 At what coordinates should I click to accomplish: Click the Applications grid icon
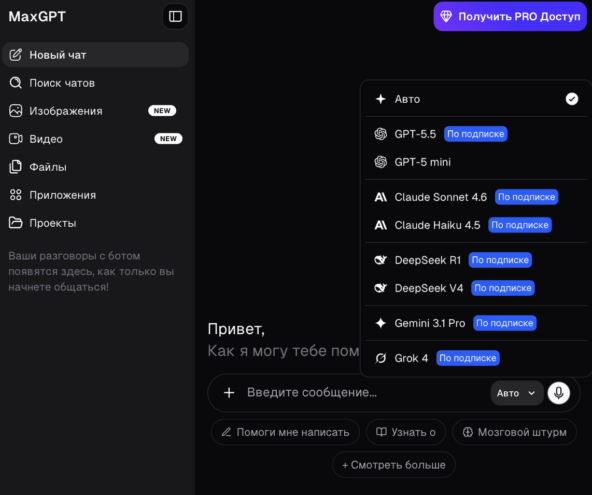click(15, 195)
